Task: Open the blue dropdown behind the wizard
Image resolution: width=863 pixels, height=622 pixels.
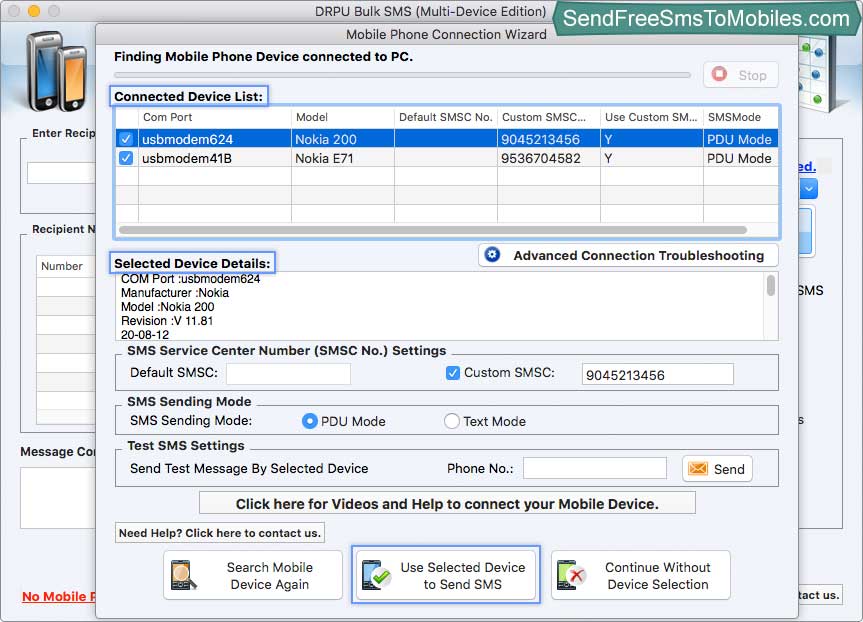Action: click(x=809, y=188)
